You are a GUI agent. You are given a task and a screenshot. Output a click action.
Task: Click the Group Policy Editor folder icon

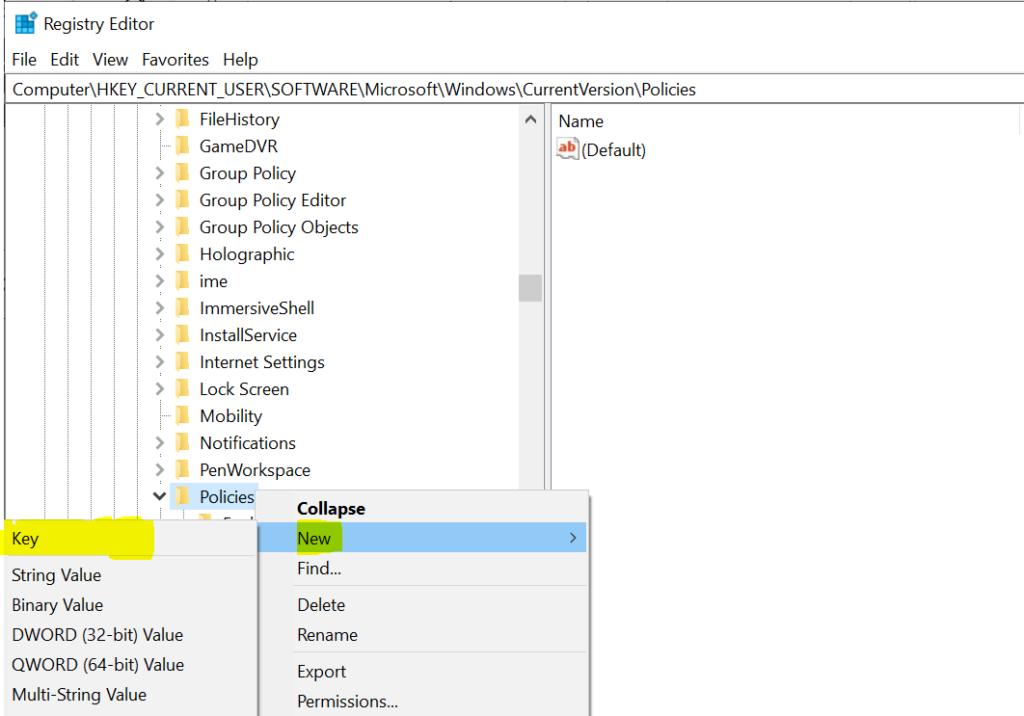tap(183, 200)
